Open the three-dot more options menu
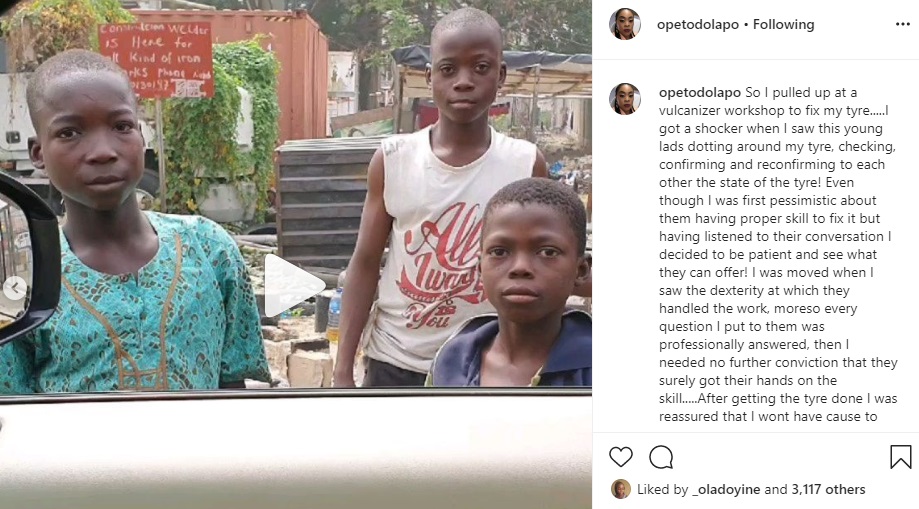 [903, 24]
